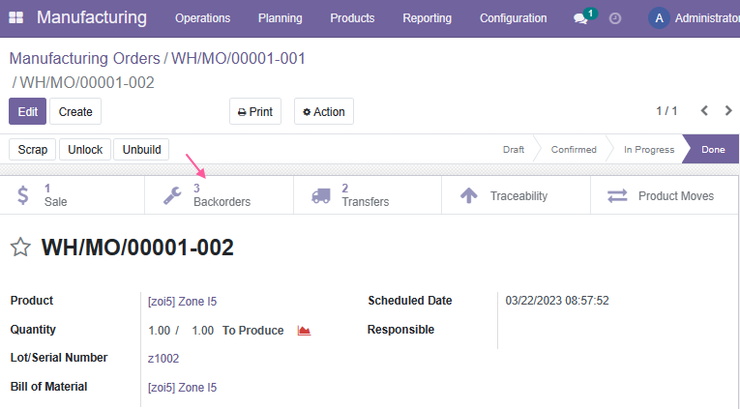Click the Create button
This screenshot has width=740, height=409.
(x=76, y=111)
